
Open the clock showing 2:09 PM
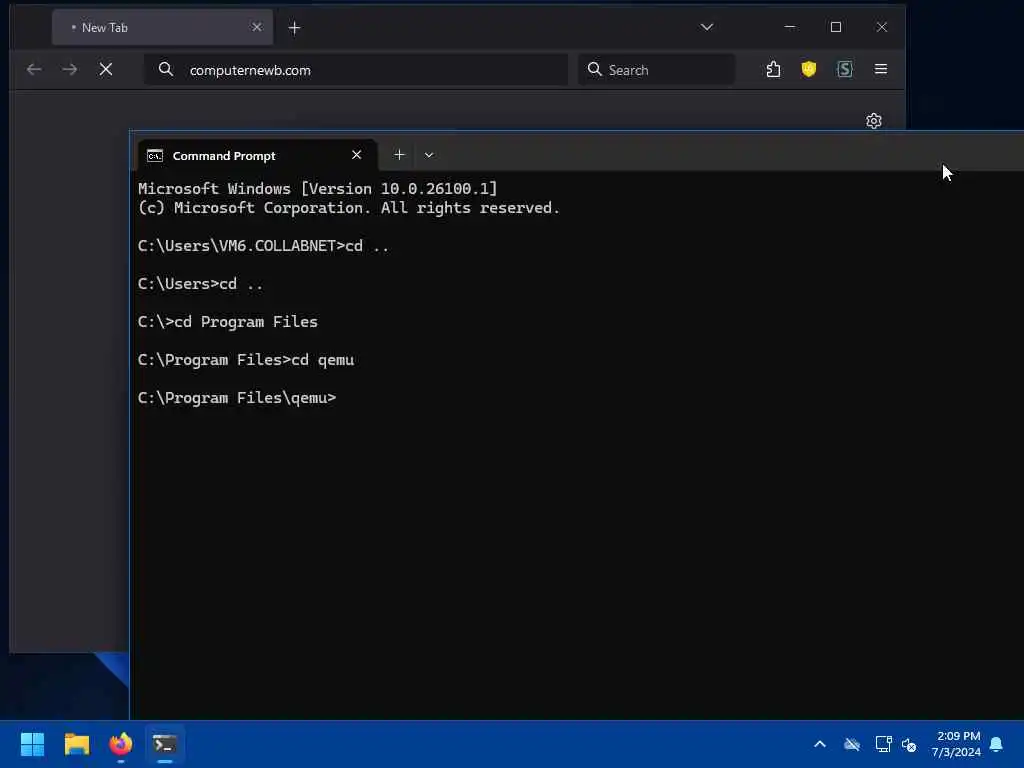pos(956,744)
